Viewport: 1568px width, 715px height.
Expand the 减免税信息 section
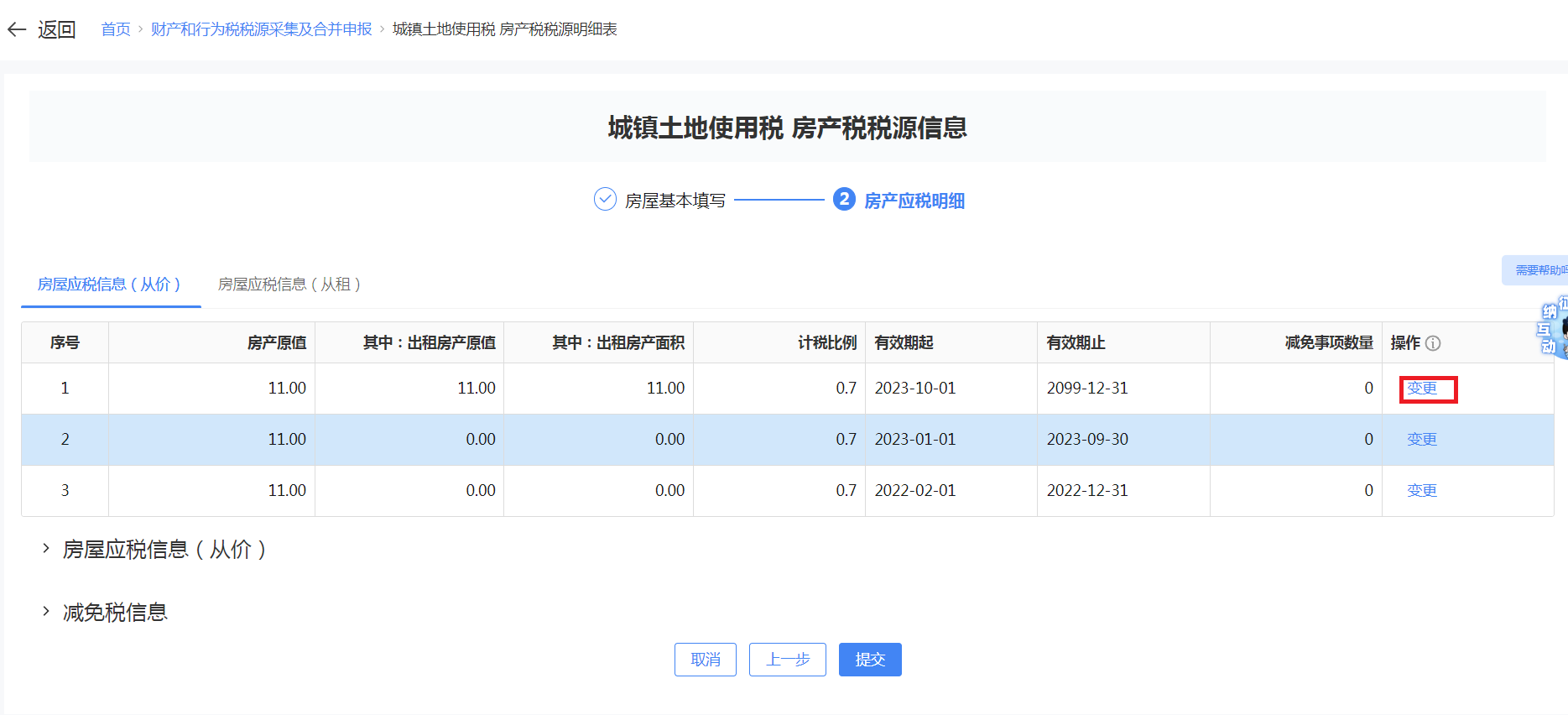coord(46,612)
